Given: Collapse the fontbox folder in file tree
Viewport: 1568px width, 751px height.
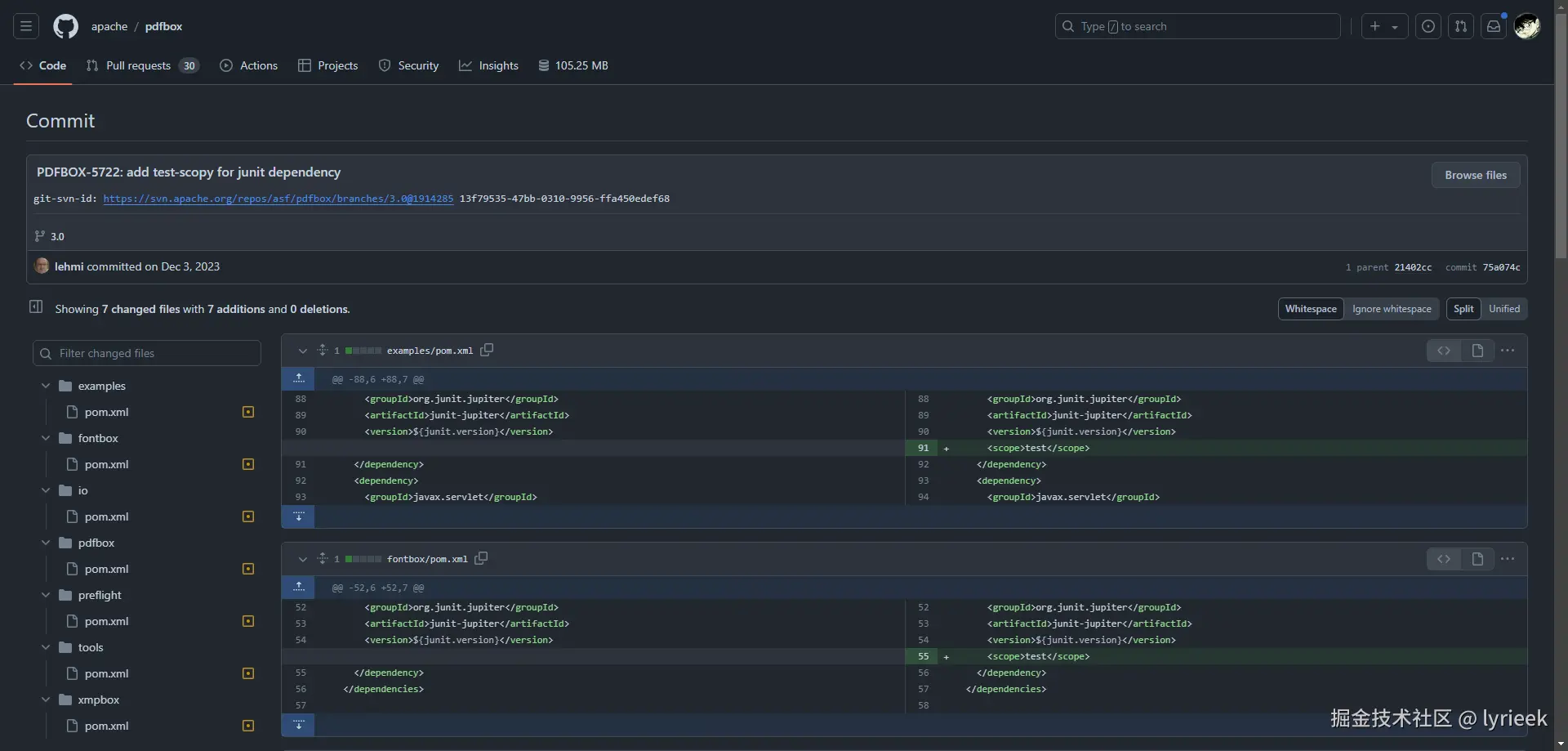Looking at the screenshot, I should pyautogui.click(x=46, y=438).
